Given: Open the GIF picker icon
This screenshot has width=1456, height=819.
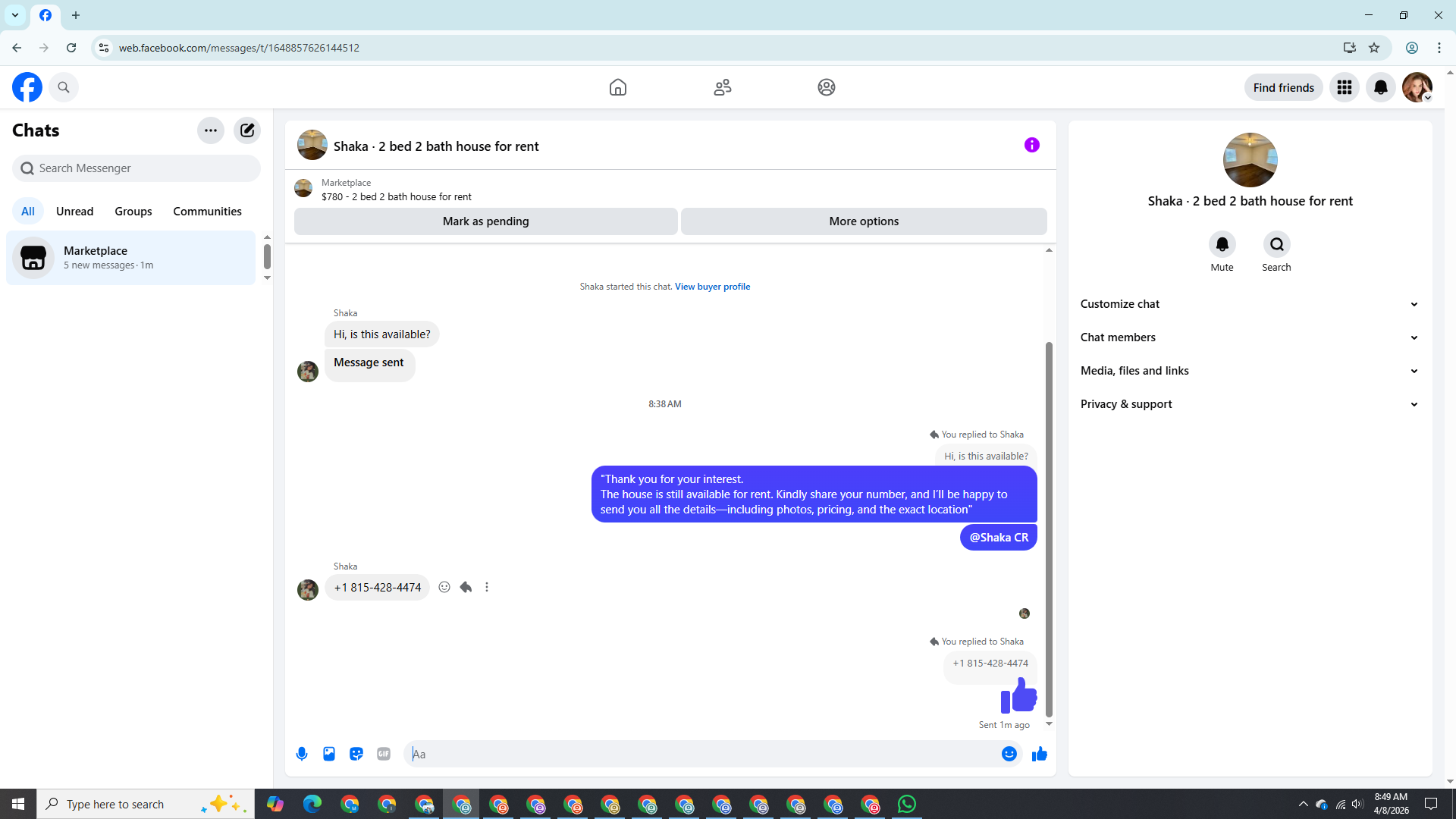Looking at the screenshot, I should (x=384, y=754).
